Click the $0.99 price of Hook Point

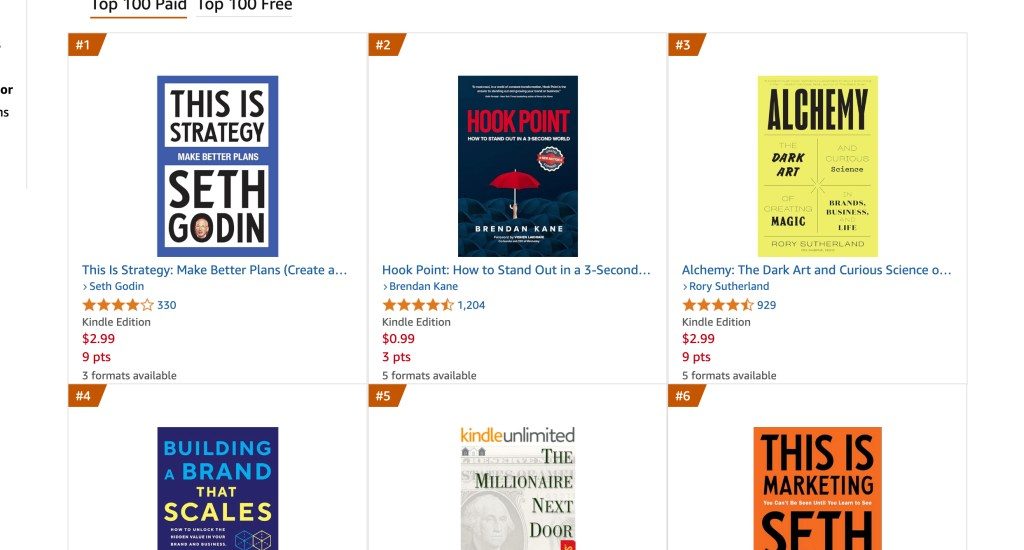coord(398,339)
